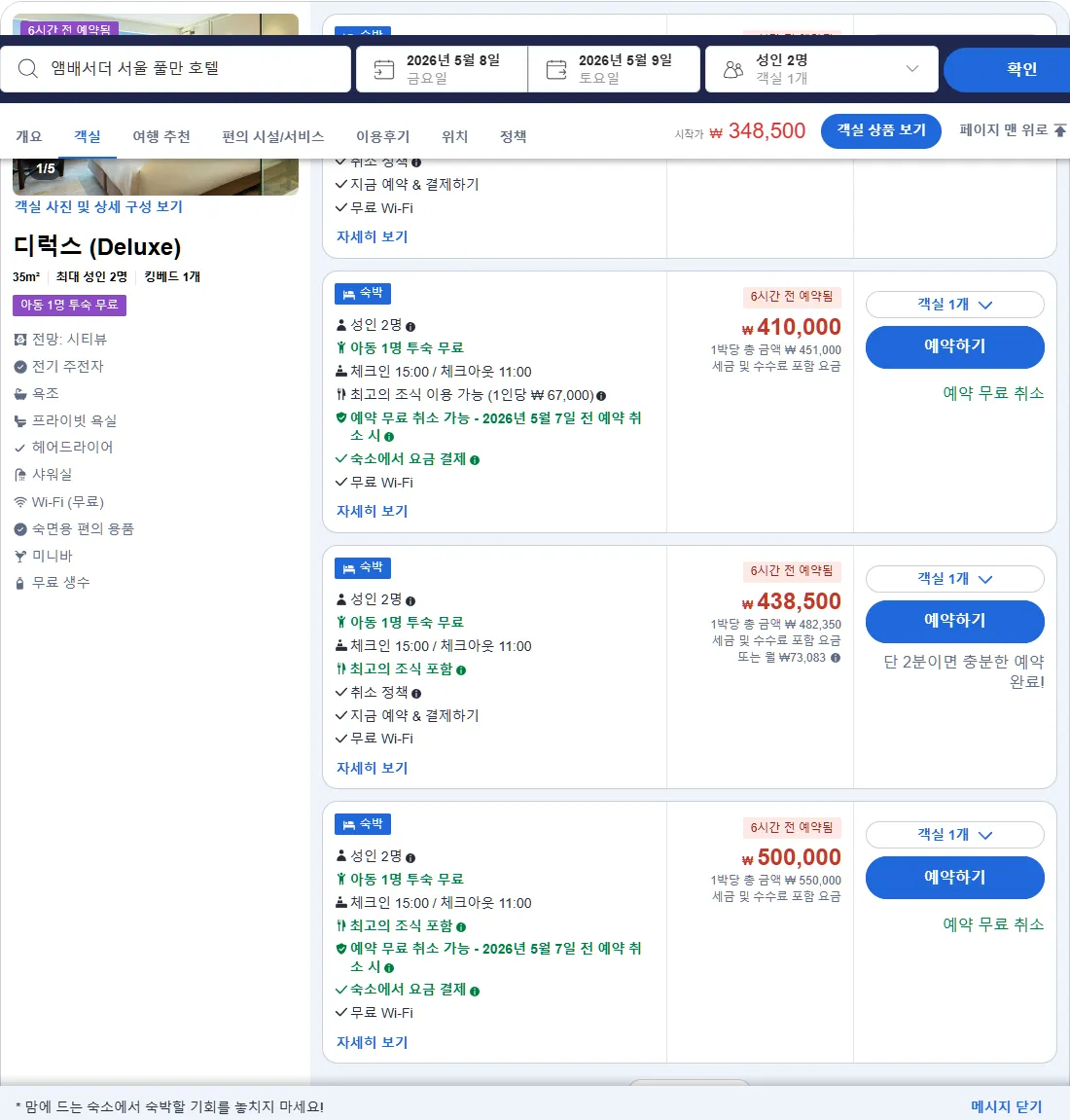Open the 위치 tab
Screen dimensions: 1070x1120
(454, 136)
